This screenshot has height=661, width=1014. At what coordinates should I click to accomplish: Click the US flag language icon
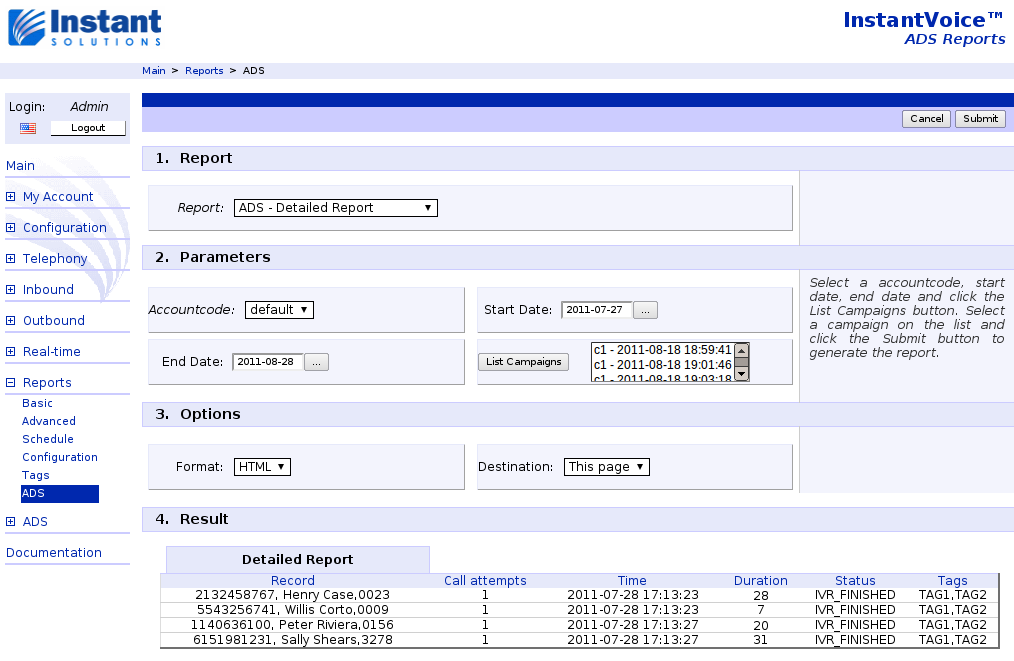[x=28, y=128]
